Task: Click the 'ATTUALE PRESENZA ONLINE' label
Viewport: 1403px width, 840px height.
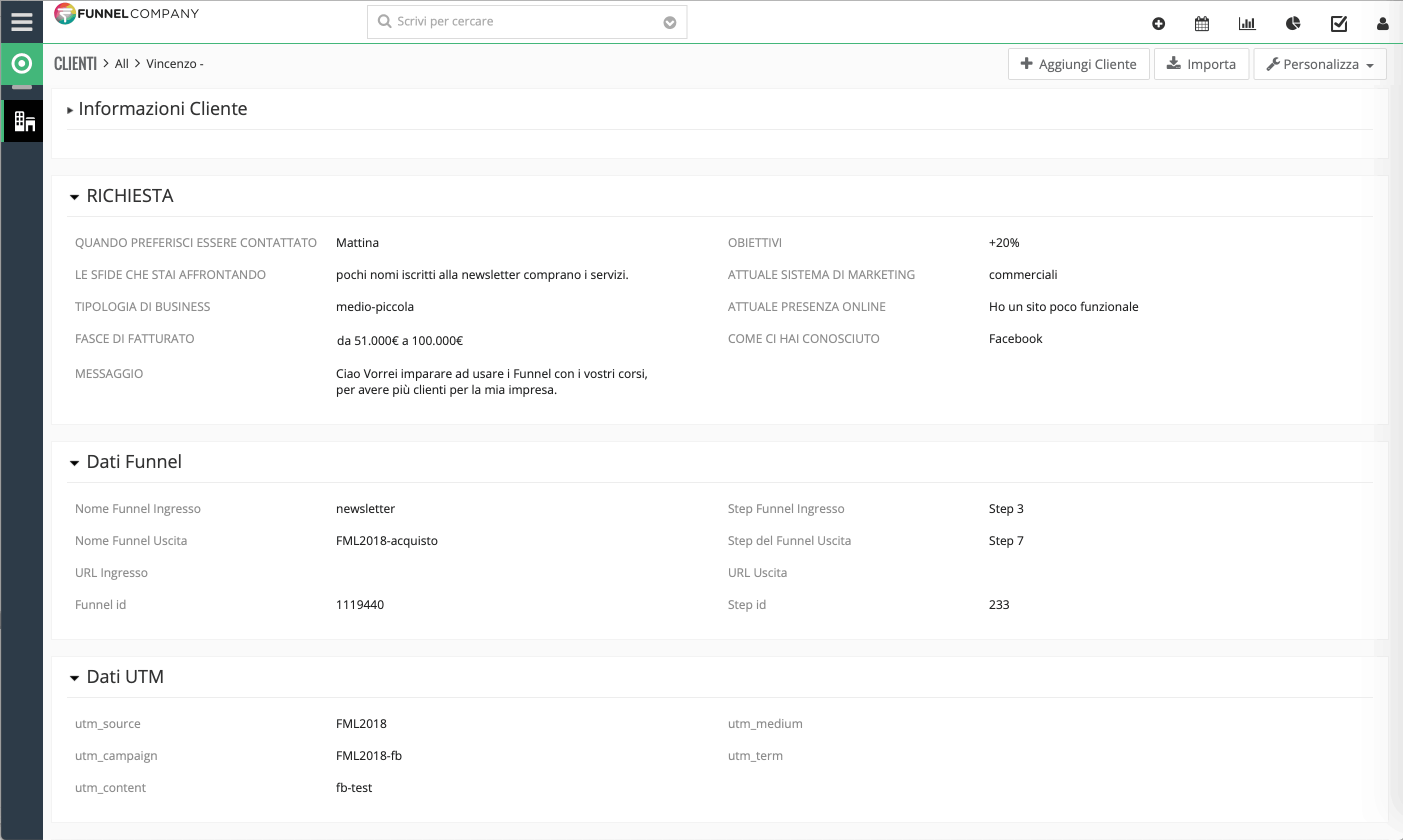Action: point(806,307)
